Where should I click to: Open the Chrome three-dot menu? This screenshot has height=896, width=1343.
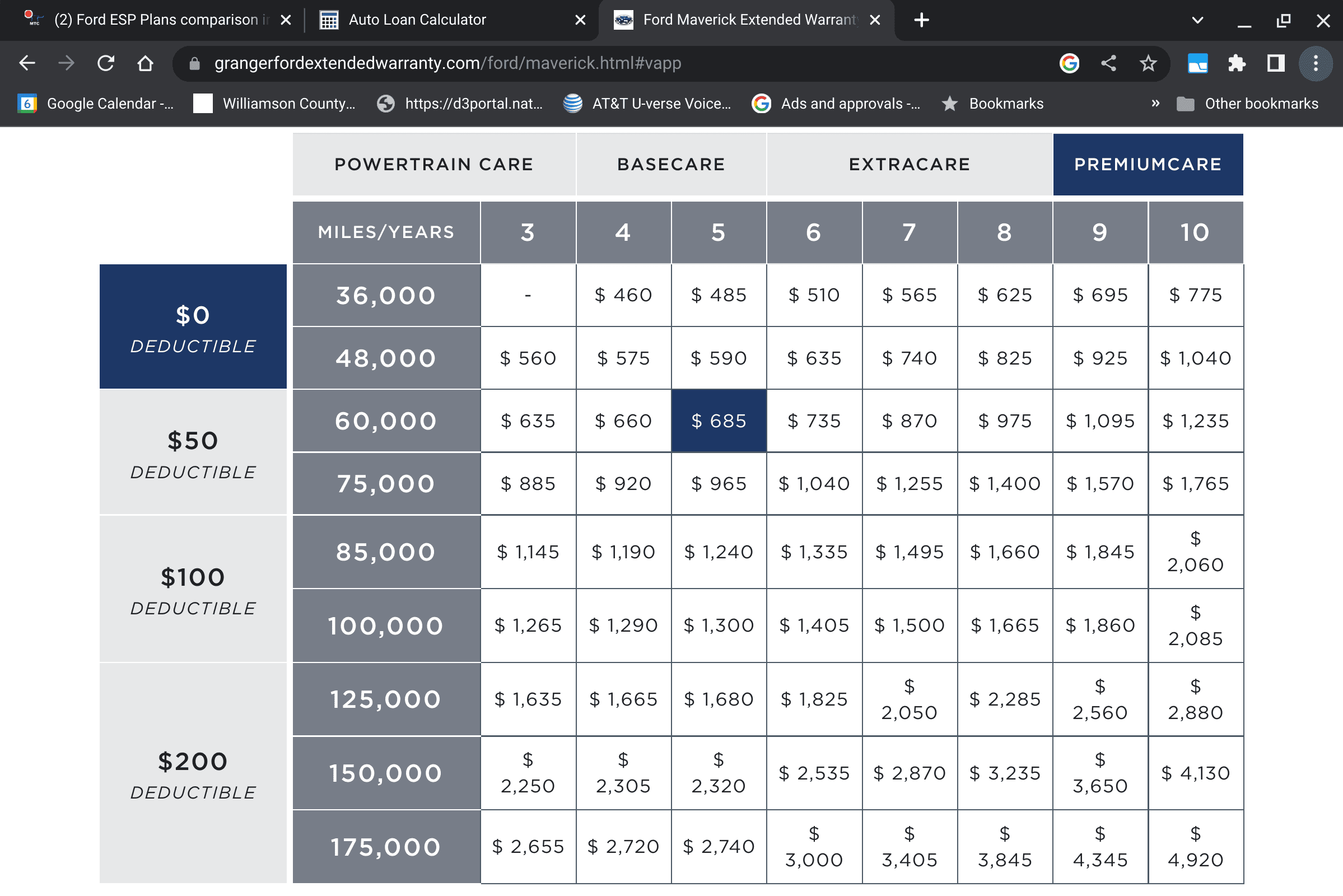click(1316, 63)
